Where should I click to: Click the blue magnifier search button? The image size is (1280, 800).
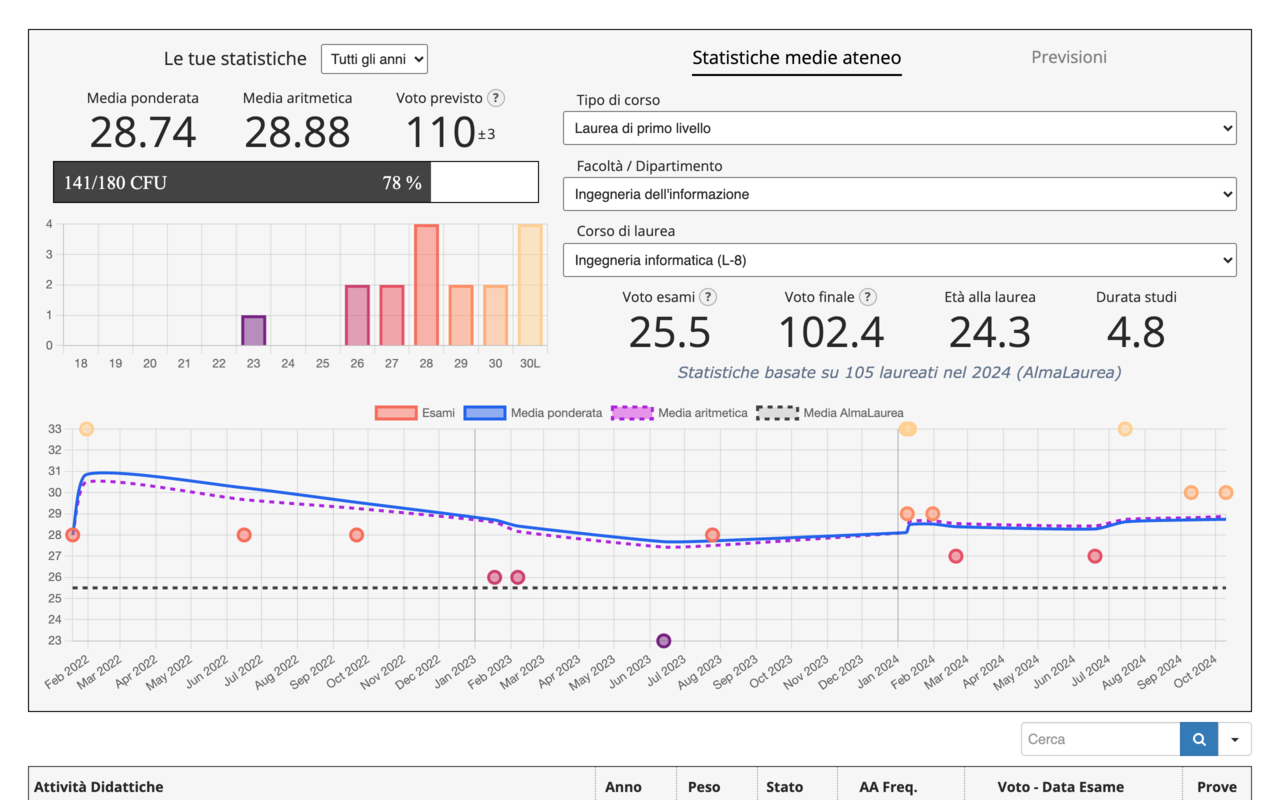pos(1199,739)
